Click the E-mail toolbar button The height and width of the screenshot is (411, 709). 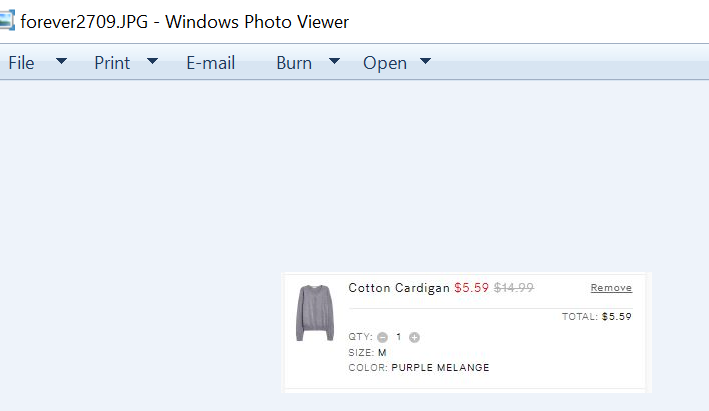click(x=210, y=63)
